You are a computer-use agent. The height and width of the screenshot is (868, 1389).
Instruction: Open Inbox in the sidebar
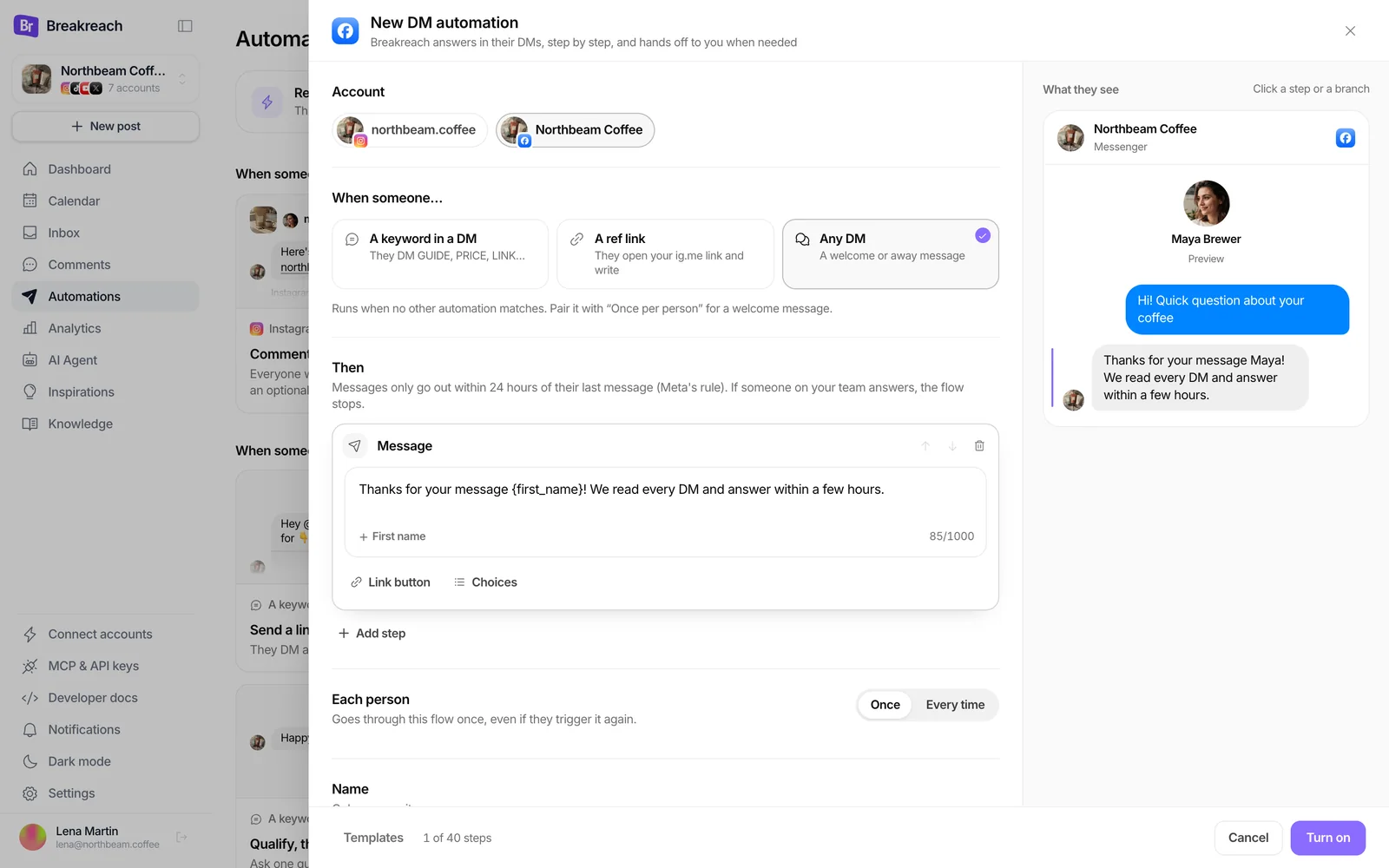click(x=105, y=233)
